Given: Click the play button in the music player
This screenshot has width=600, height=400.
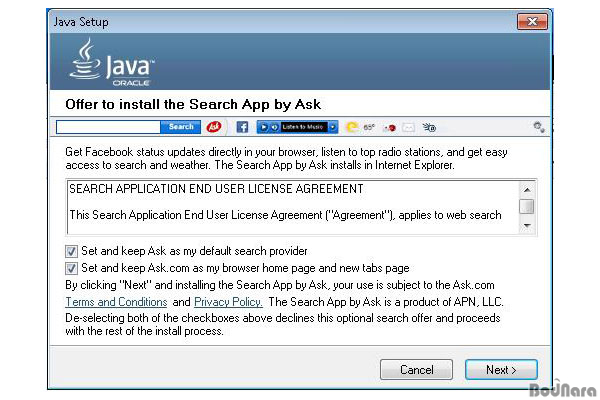Looking at the screenshot, I should click(264, 127).
